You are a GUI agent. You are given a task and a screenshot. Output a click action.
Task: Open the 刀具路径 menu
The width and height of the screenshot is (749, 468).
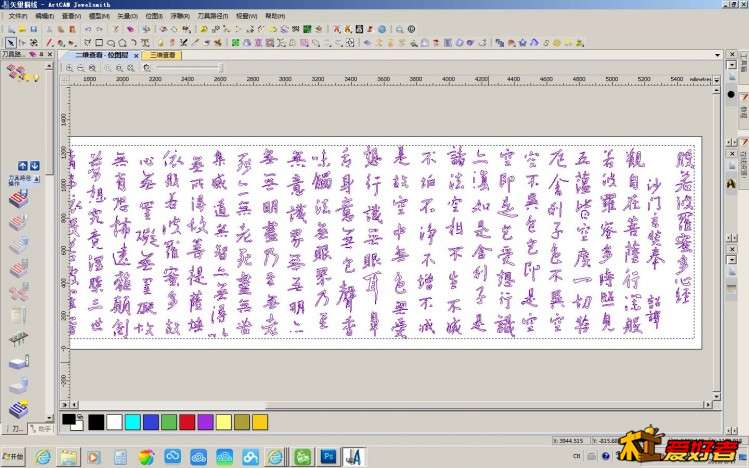(212, 16)
